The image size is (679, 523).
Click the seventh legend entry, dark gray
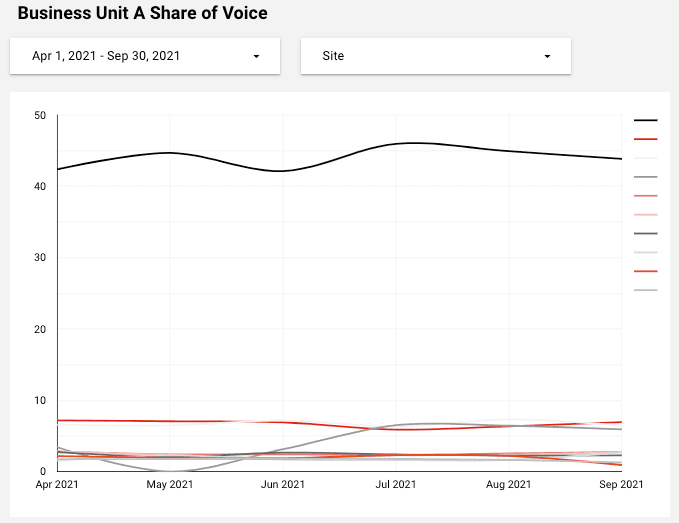(645, 233)
